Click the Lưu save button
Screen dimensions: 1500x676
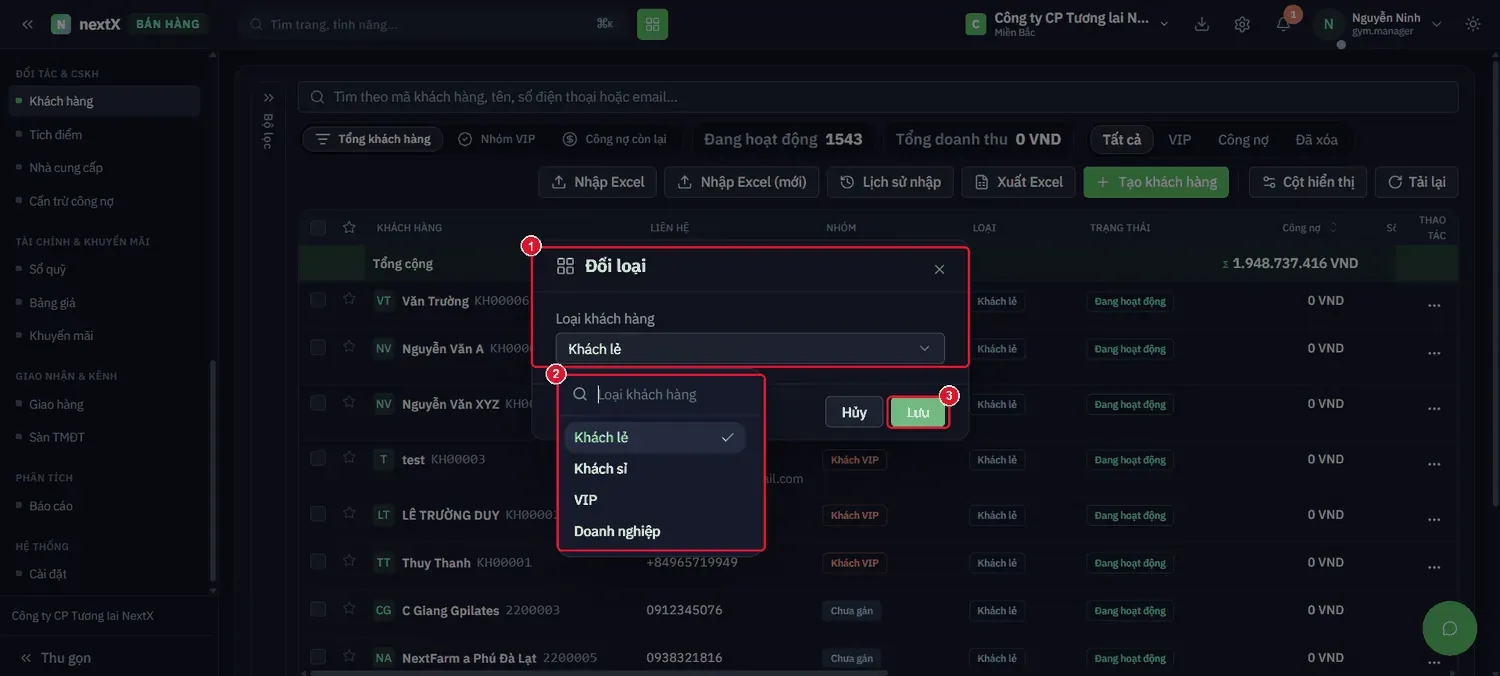pos(918,412)
